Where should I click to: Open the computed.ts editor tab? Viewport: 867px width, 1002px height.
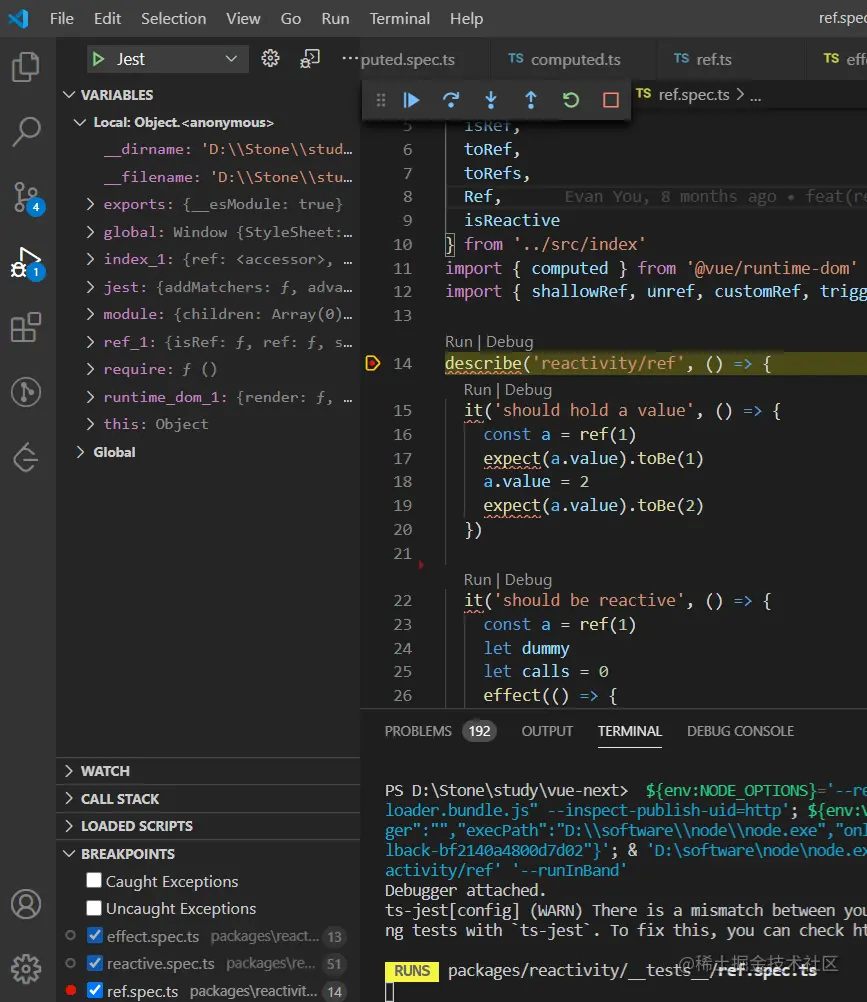coord(575,59)
